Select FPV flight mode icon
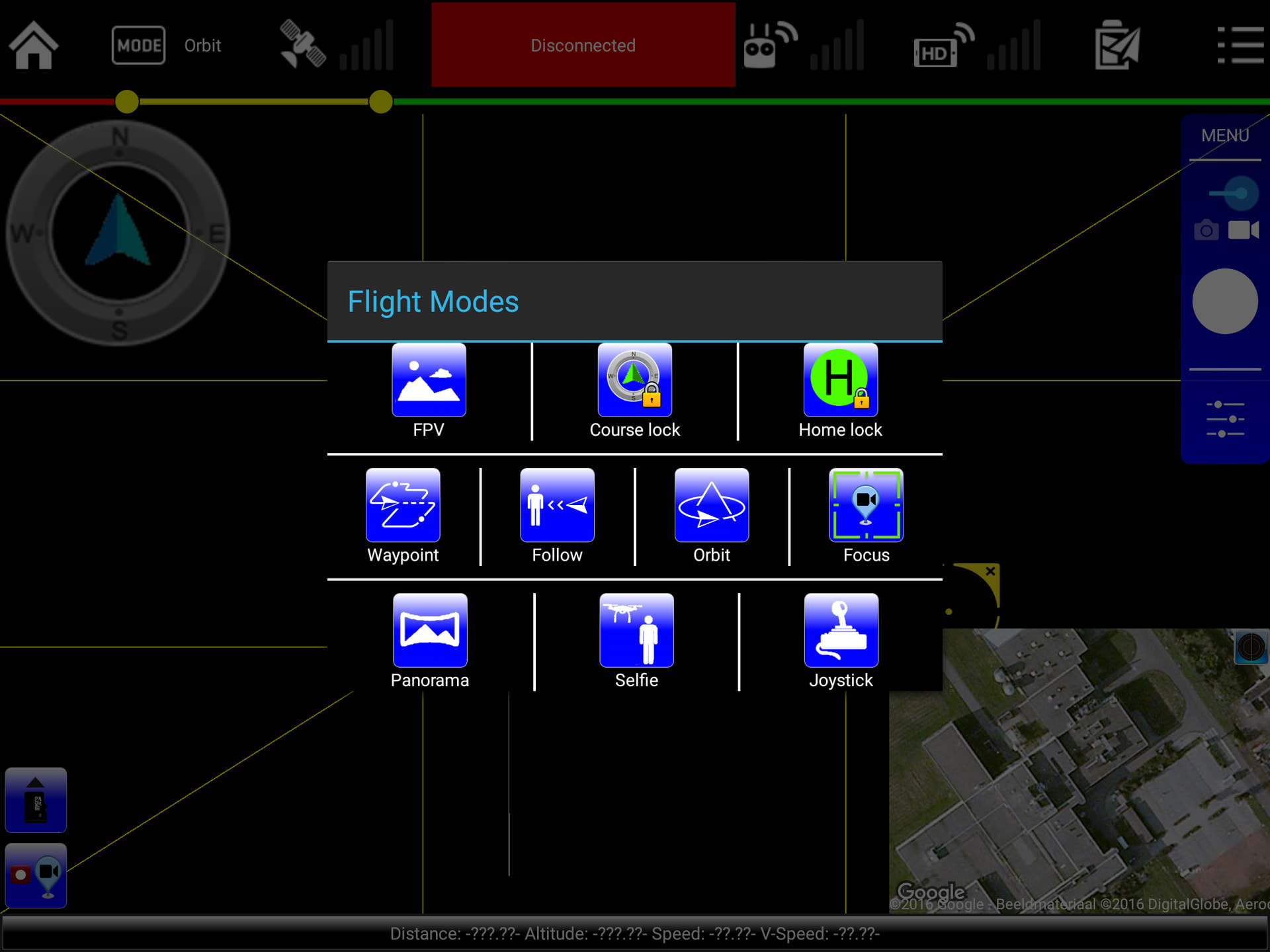Screen dimensions: 1270x952 point(429,380)
